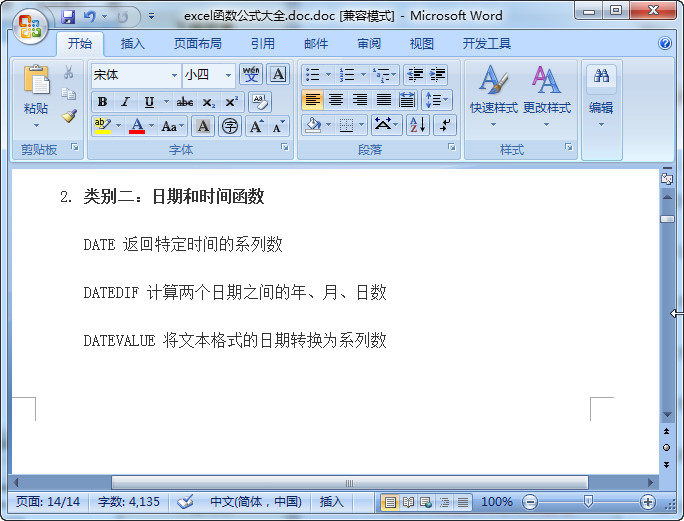Open Word help question mark

tap(665, 43)
